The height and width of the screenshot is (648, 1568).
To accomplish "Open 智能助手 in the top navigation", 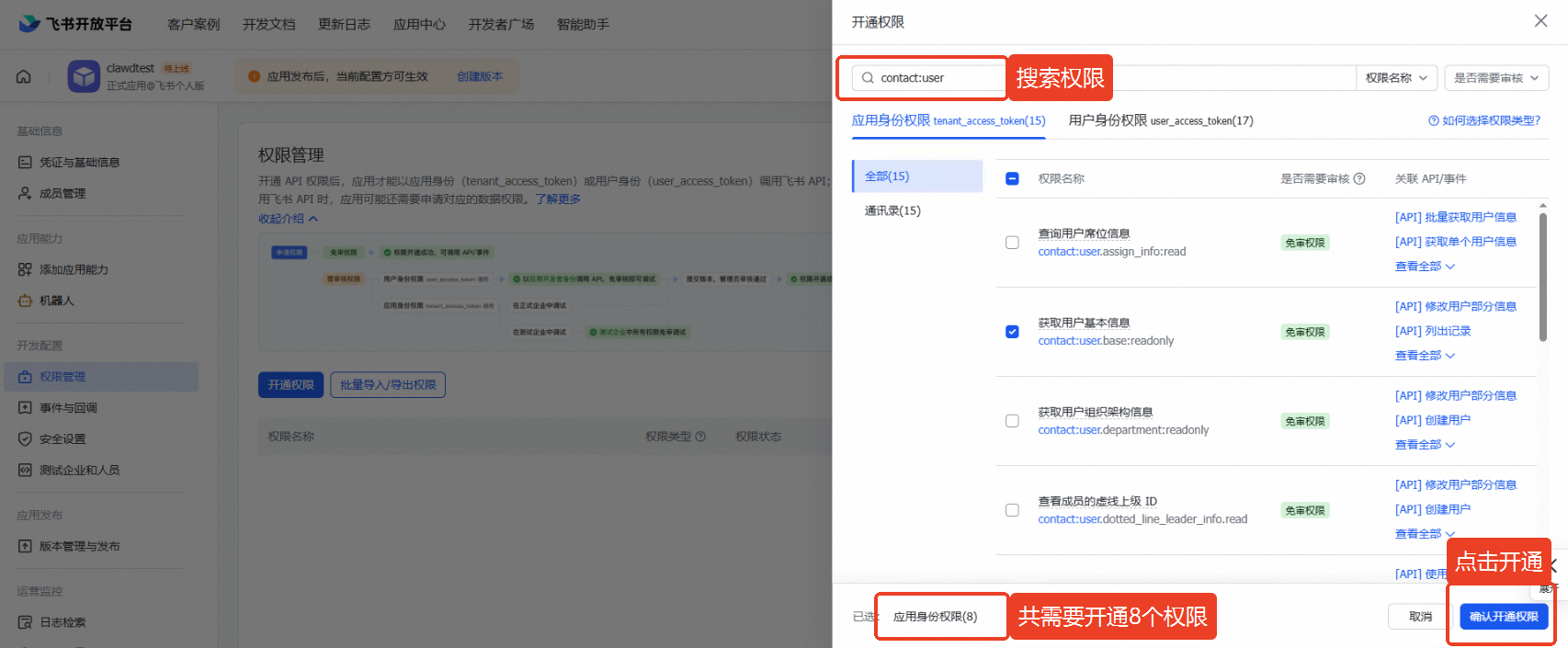I will tap(584, 25).
